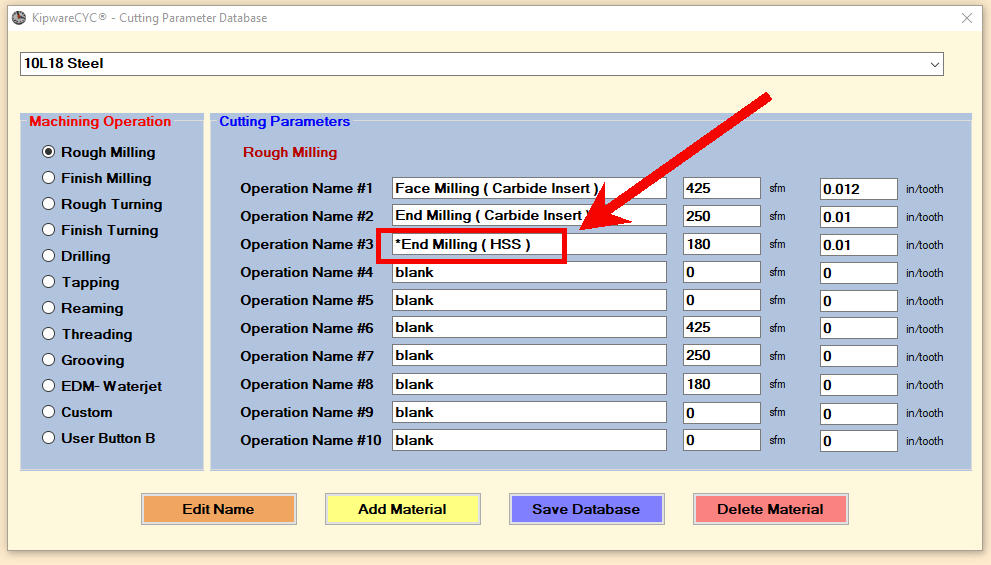Click the Operation Name #10 sfm value field

[x=722, y=440]
